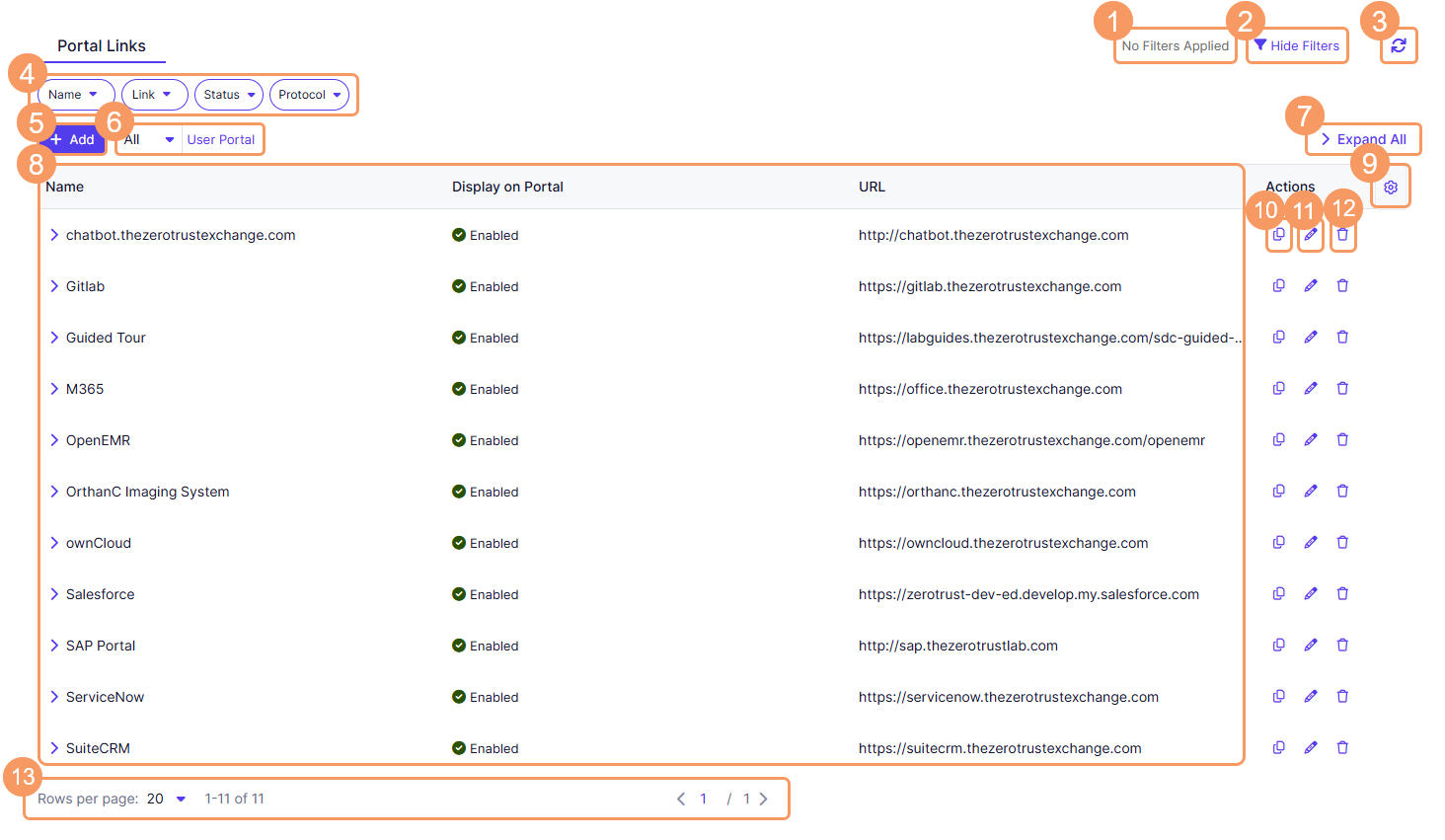This screenshot has width=1445, height=840.
Task: Expand the ownCloud row details
Action: [x=54, y=543]
